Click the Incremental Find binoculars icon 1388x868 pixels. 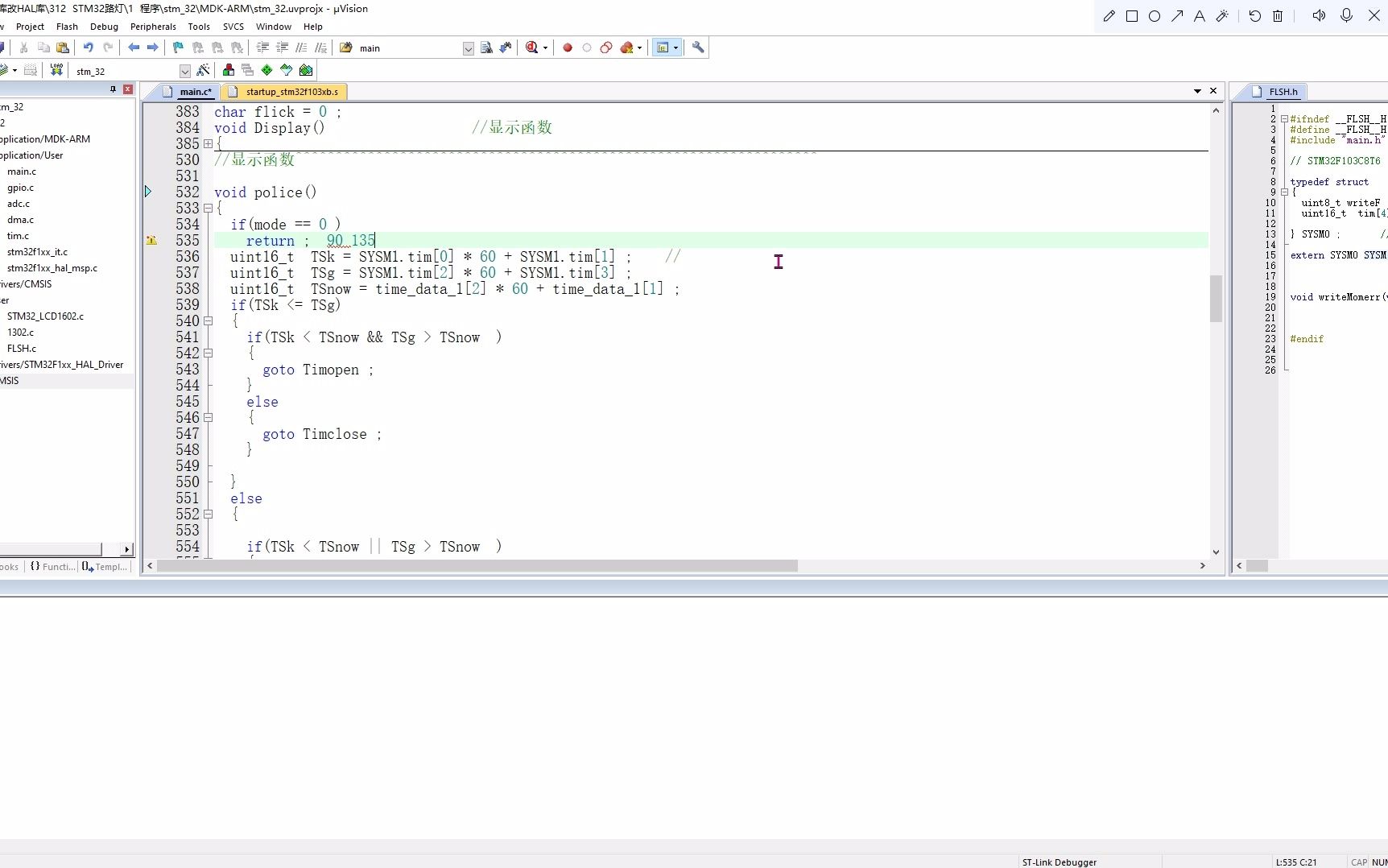[506, 48]
